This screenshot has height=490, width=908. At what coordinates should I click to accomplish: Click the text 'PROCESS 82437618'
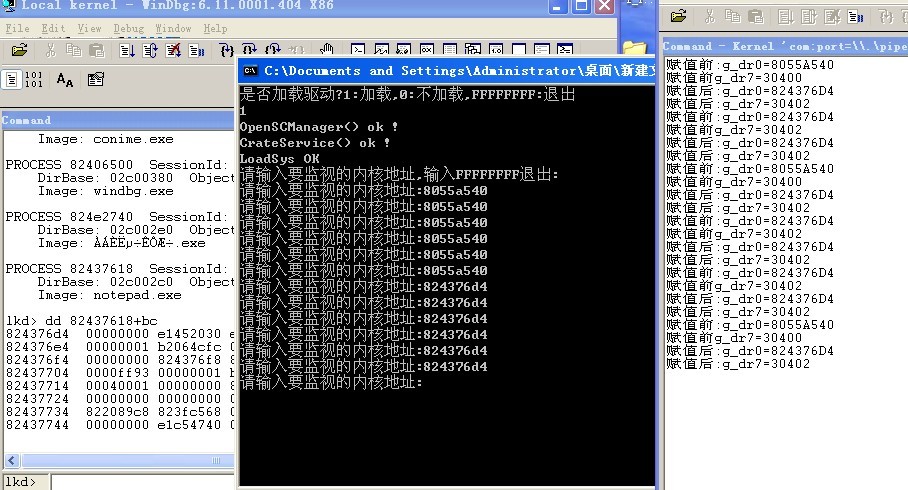pyautogui.click(x=69, y=269)
